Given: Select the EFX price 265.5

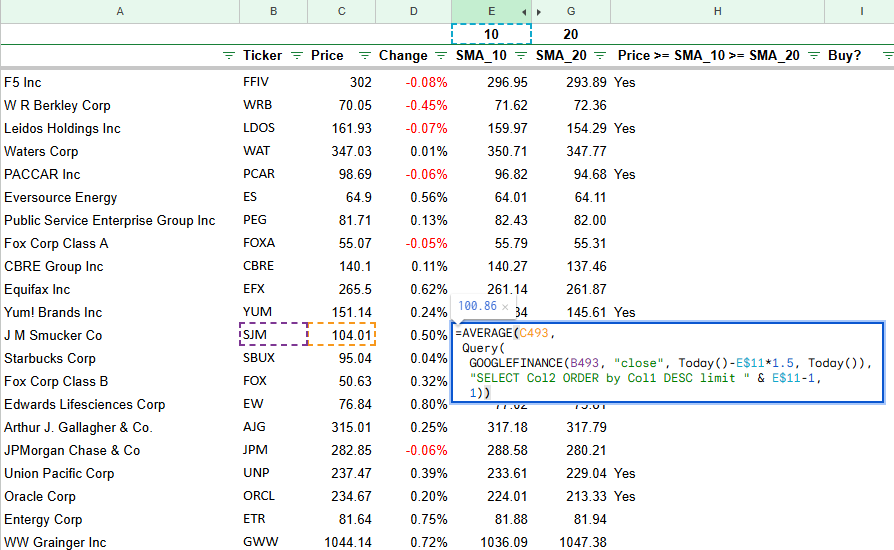Looking at the screenshot, I should pos(342,290).
